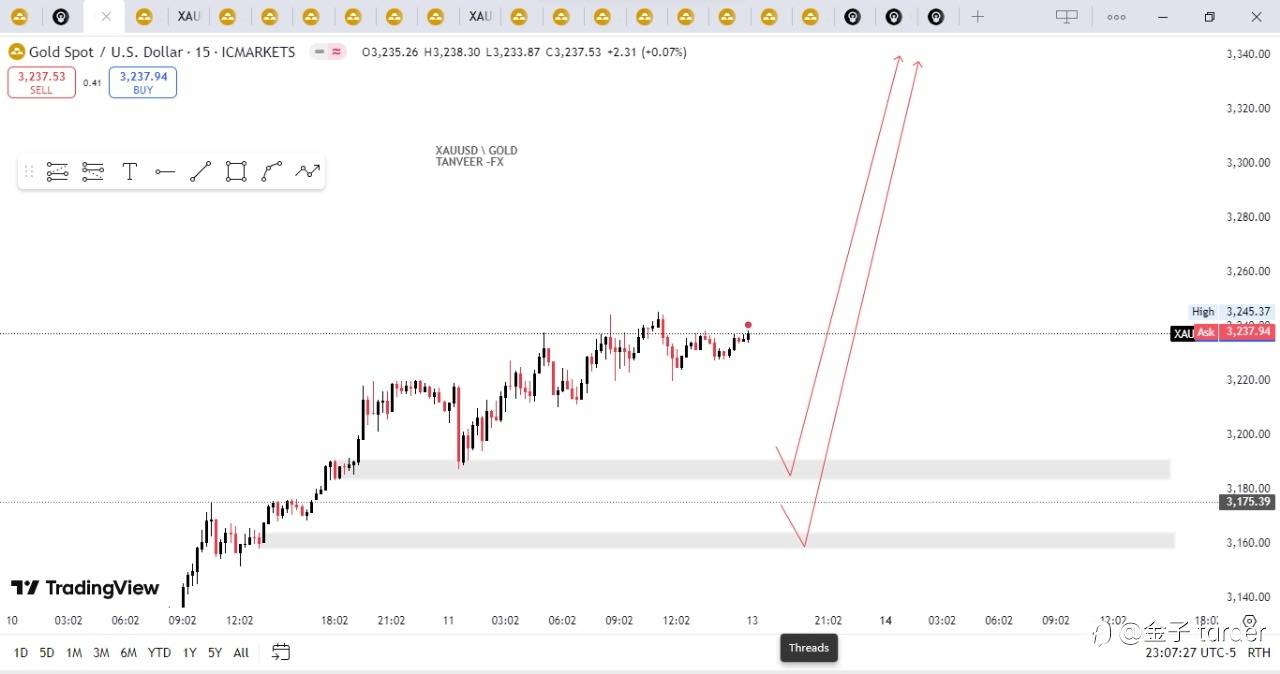1280x674 pixels.
Task: Click the Ask 3,237.94 price label
Action: tap(1234, 332)
